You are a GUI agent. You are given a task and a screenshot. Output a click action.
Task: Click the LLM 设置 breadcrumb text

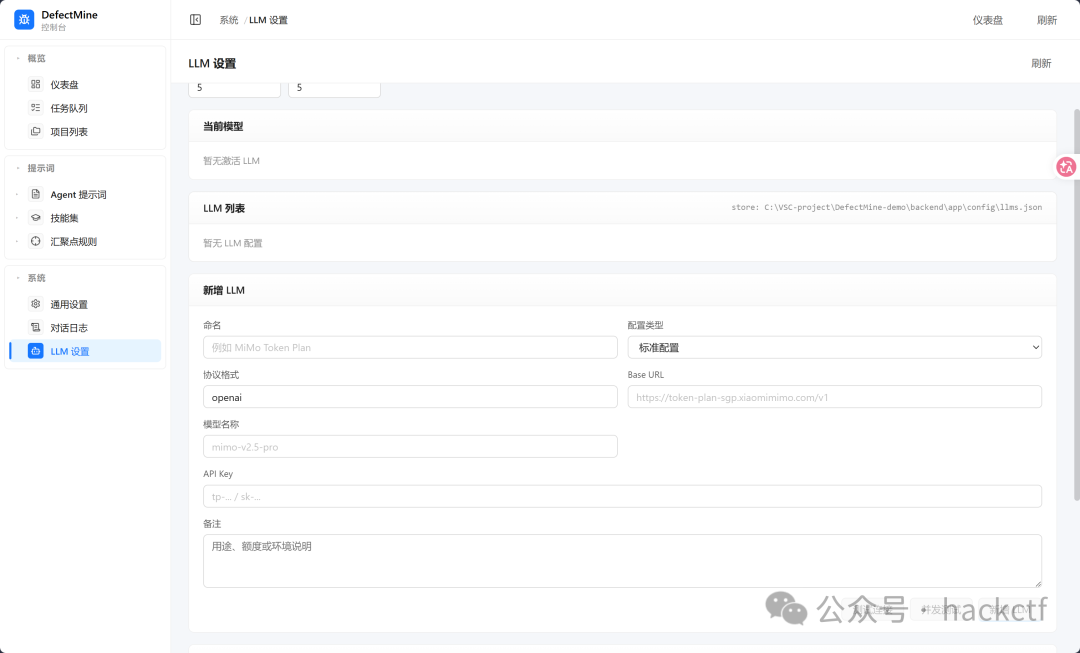click(269, 20)
